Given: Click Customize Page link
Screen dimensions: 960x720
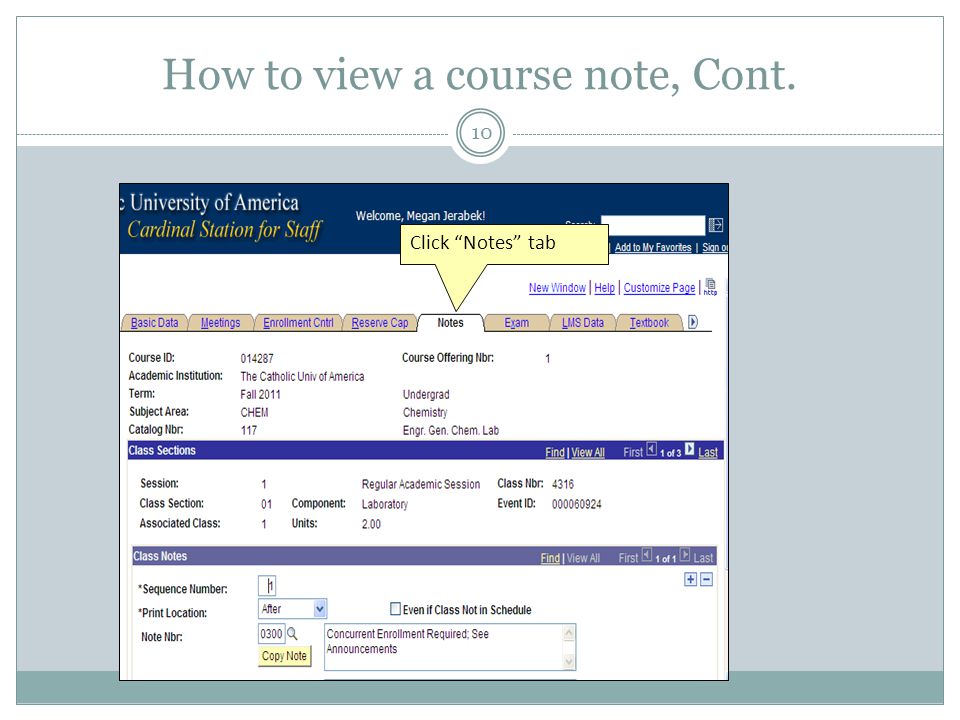Looking at the screenshot, I should coord(659,288).
